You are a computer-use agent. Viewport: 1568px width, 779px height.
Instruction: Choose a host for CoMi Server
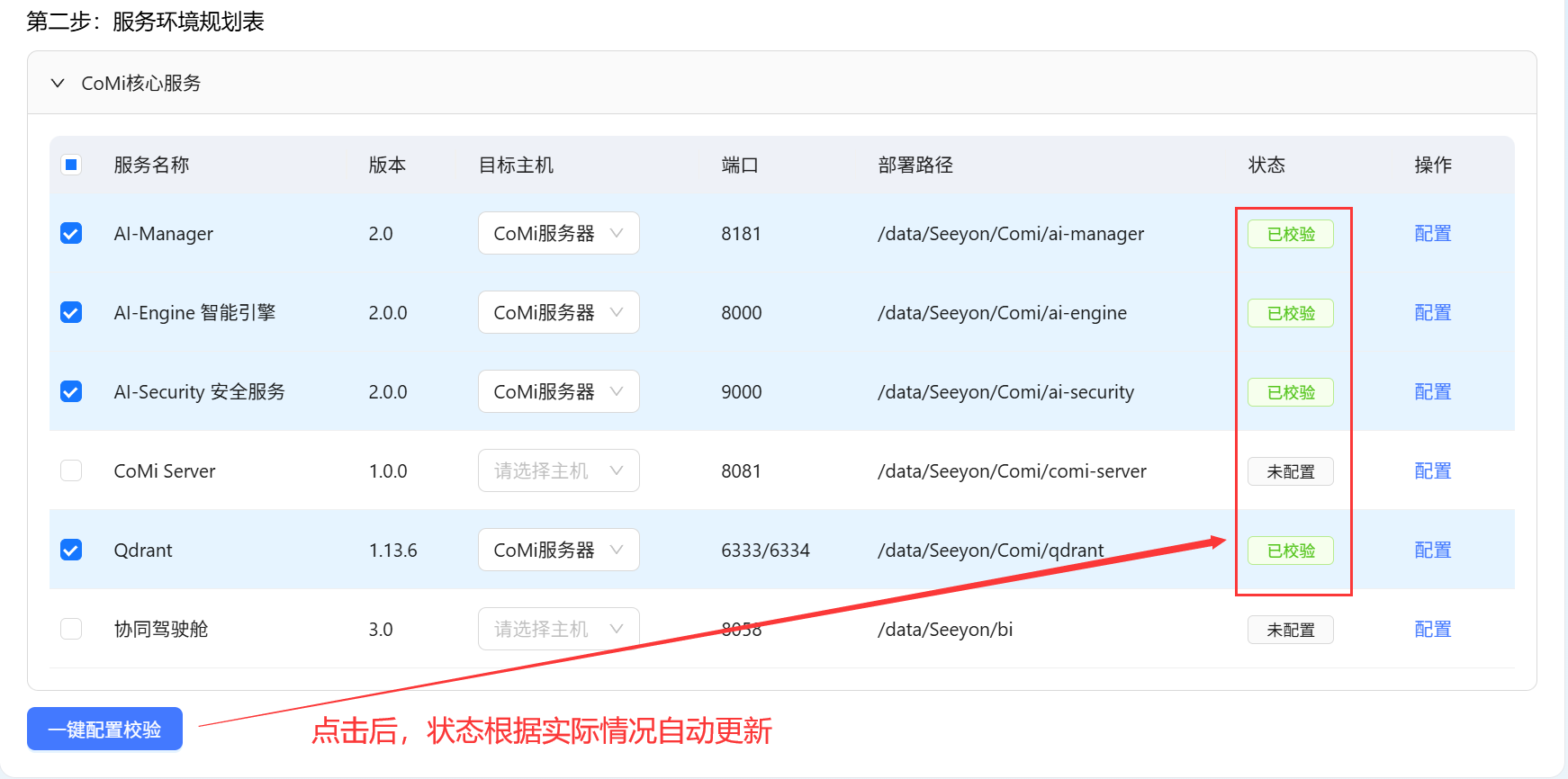559,470
